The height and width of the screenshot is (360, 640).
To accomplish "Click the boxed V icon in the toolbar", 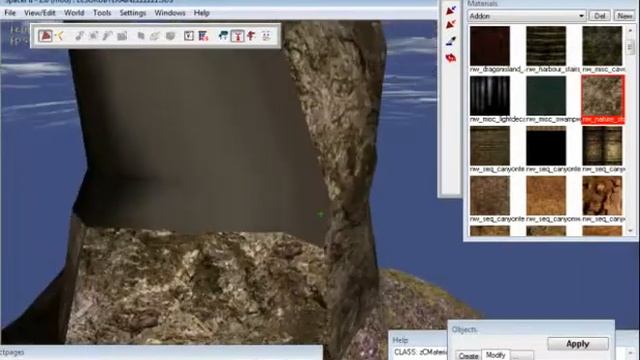I will (189, 36).
